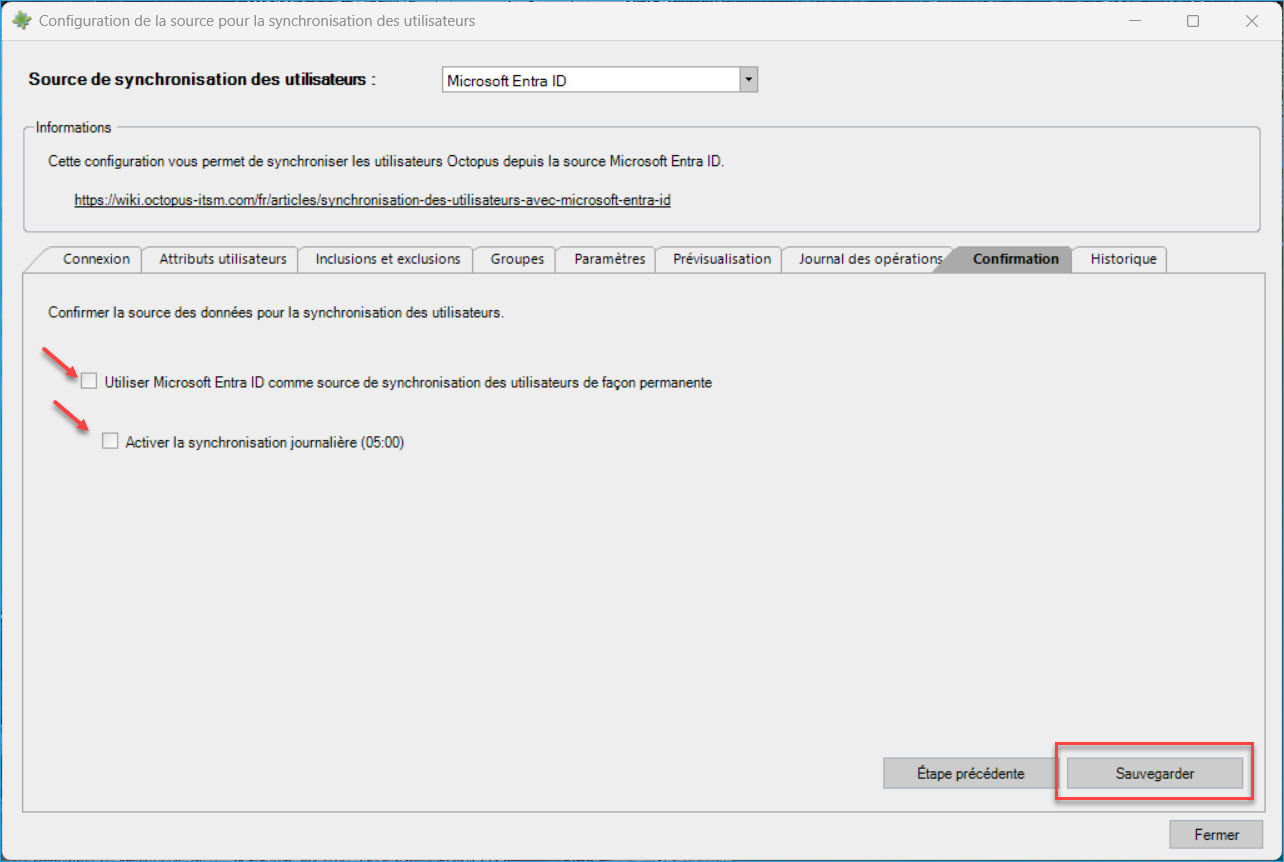
Task: Enable Microsoft Entra ID as permanent source checkbox
Action: coord(90,382)
